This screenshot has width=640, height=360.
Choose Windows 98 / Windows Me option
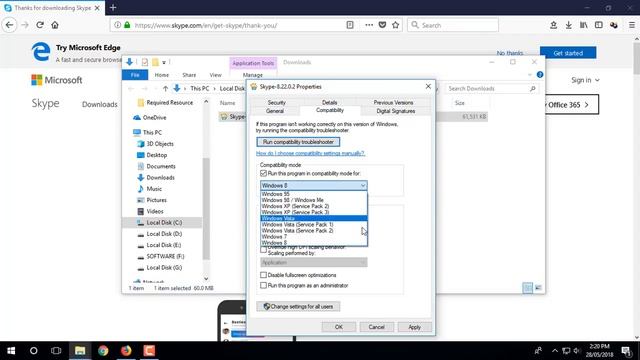313,200
